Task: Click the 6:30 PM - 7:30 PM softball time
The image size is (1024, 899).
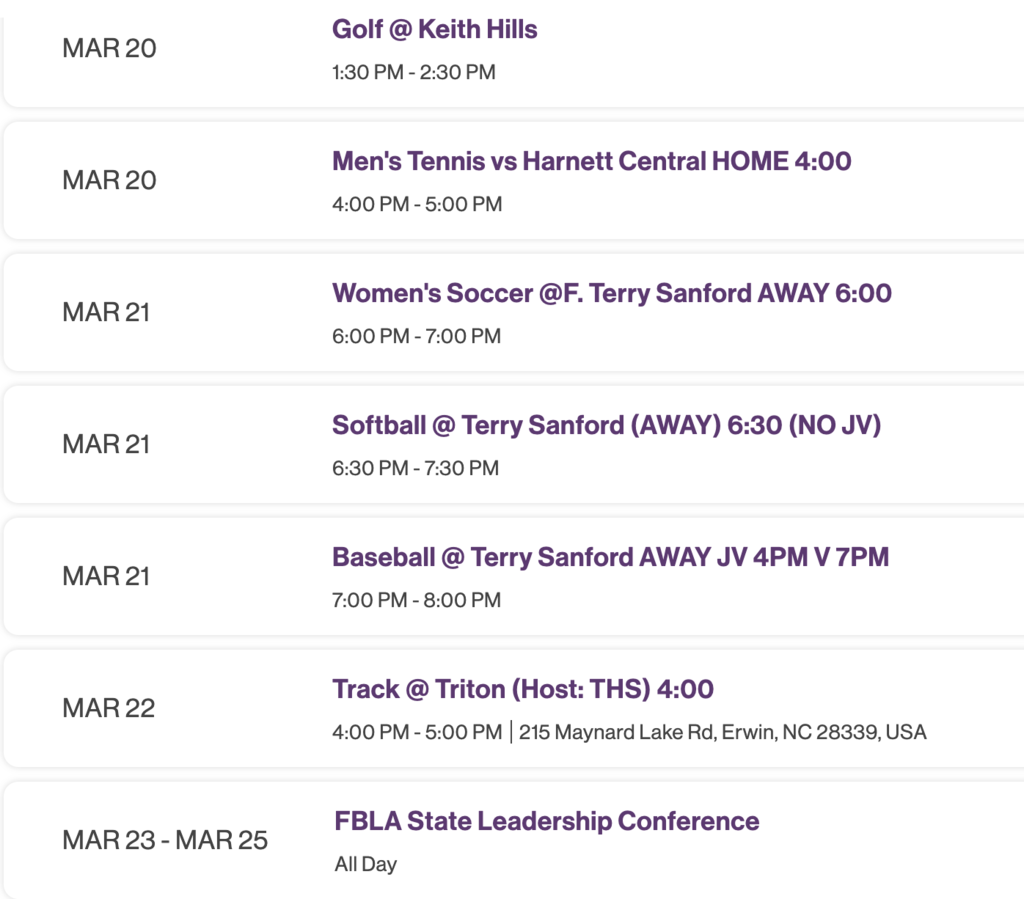Action: tap(414, 468)
